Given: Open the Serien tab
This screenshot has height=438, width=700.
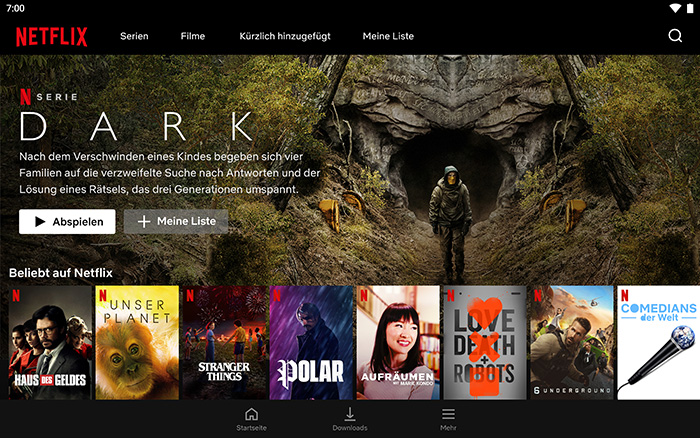Looking at the screenshot, I should click(134, 36).
